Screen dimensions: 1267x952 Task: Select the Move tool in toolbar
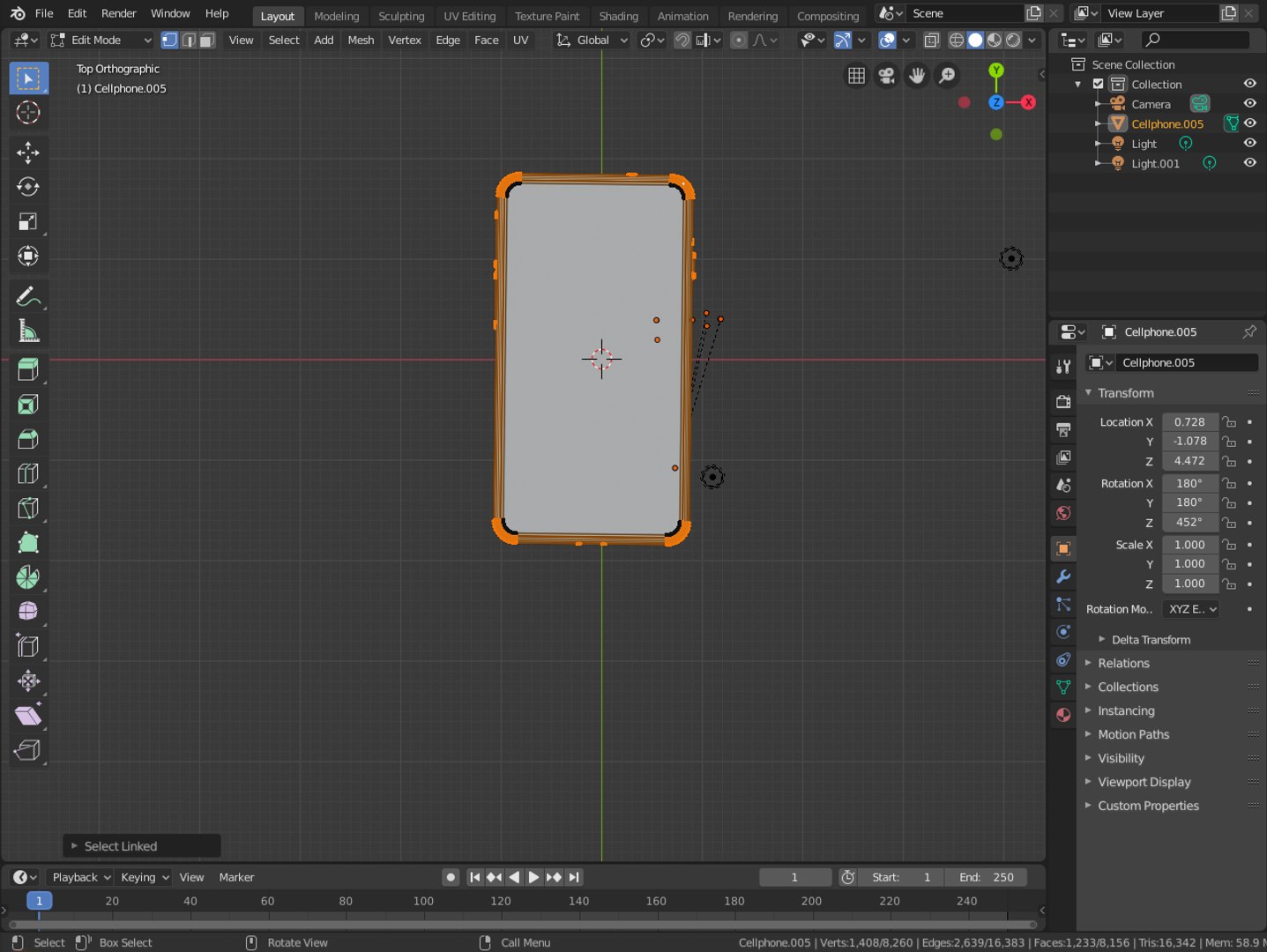click(x=28, y=152)
